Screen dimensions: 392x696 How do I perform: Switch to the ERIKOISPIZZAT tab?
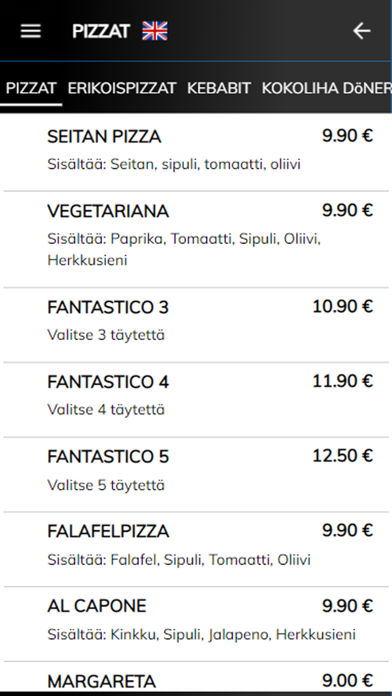click(x=122, y=88)
